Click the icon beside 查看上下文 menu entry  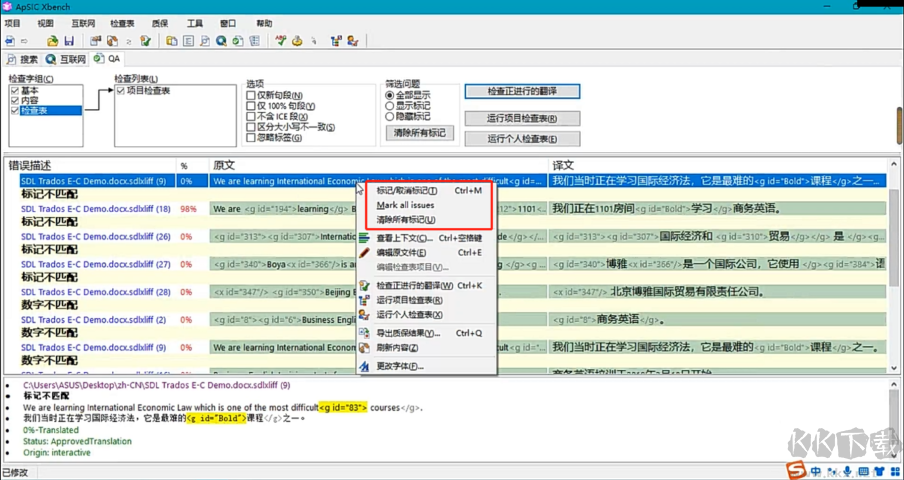click(364, 237)
